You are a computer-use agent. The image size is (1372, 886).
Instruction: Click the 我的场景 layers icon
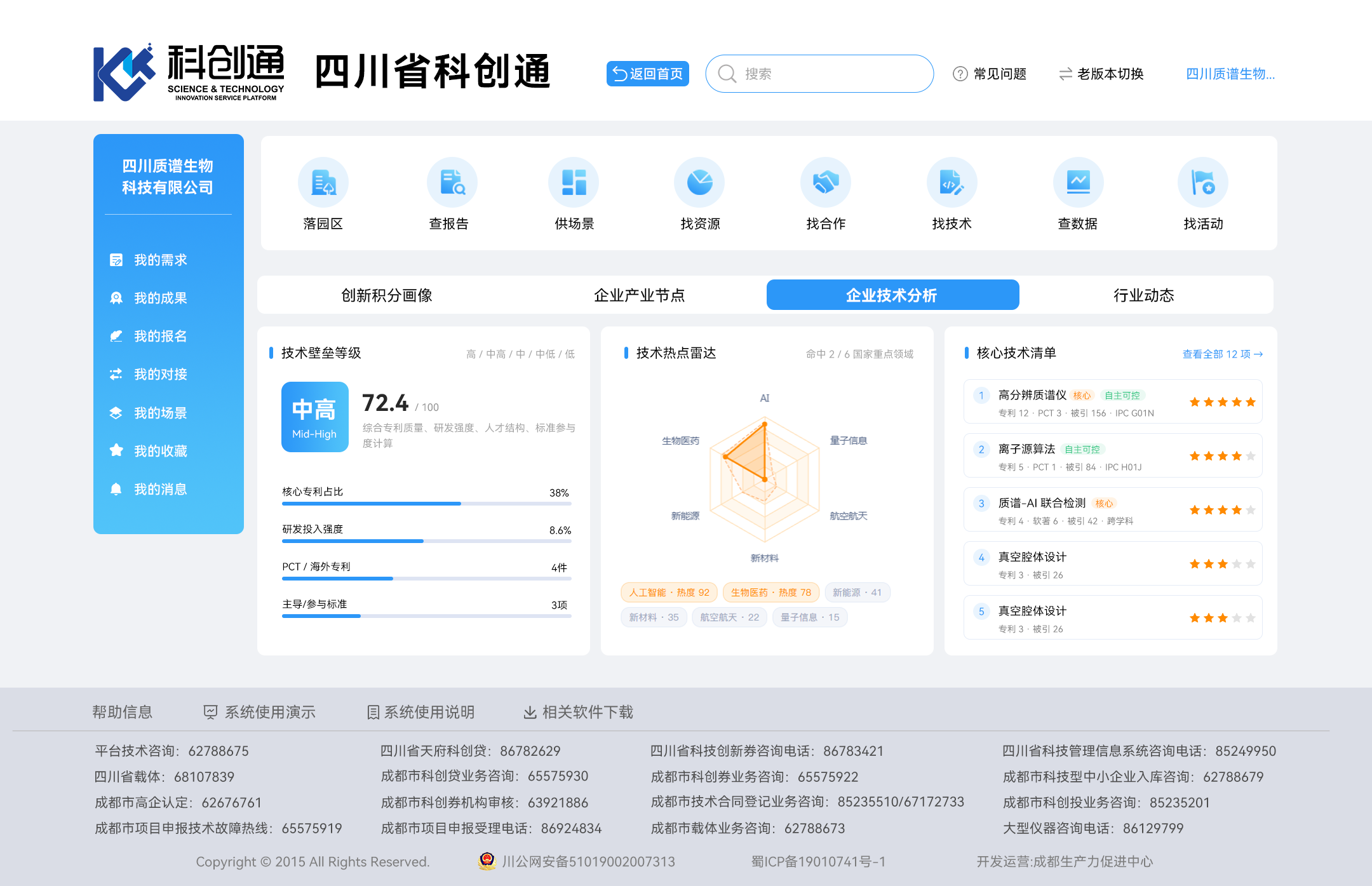pos(116,413)
